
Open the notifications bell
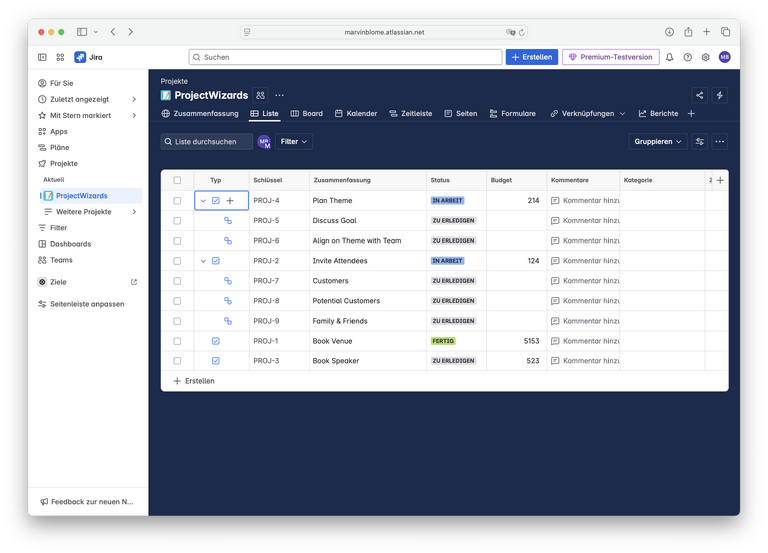(669, 57)
